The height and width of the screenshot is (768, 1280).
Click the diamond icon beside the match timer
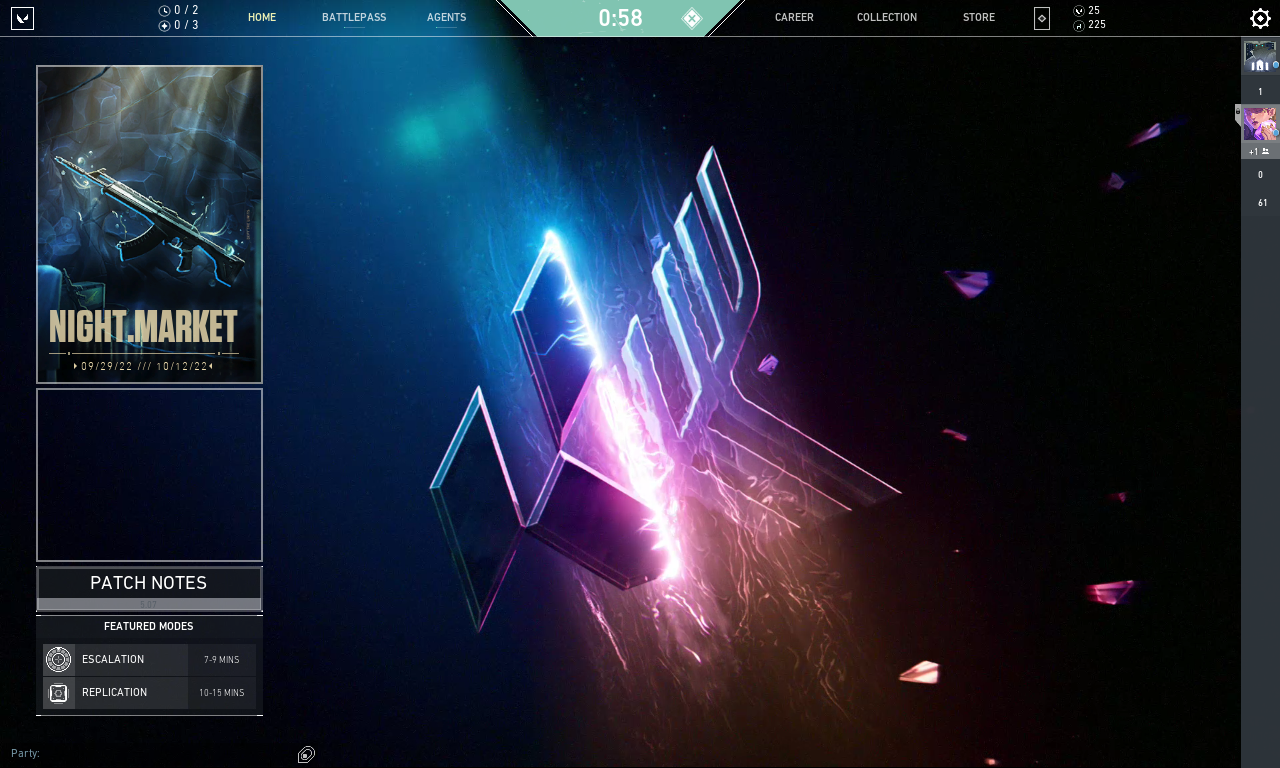coord(692,18)
